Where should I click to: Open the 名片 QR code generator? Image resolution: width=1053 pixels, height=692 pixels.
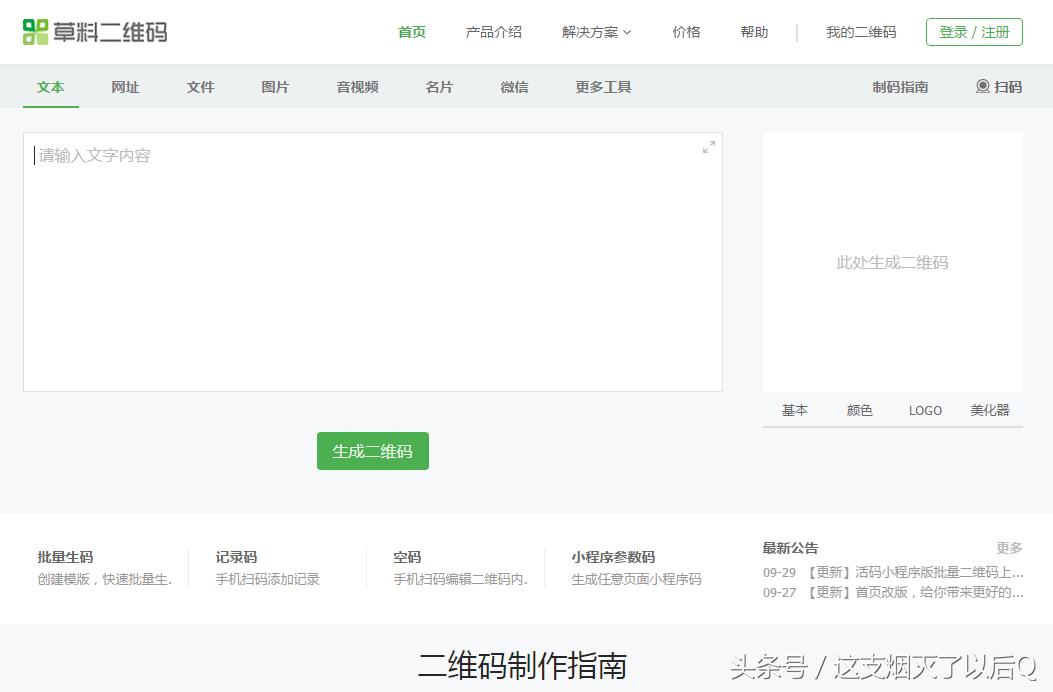click(x=439, y=87)
